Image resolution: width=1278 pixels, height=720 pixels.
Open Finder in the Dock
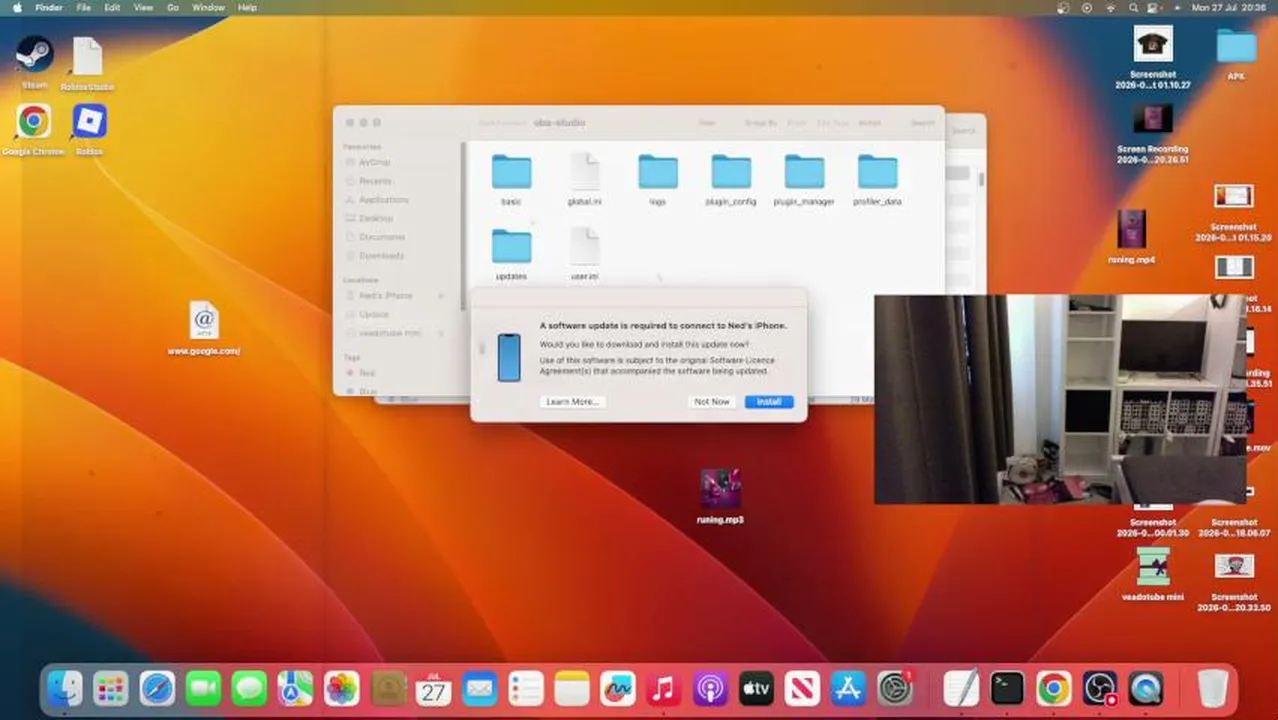click(65, 688)
